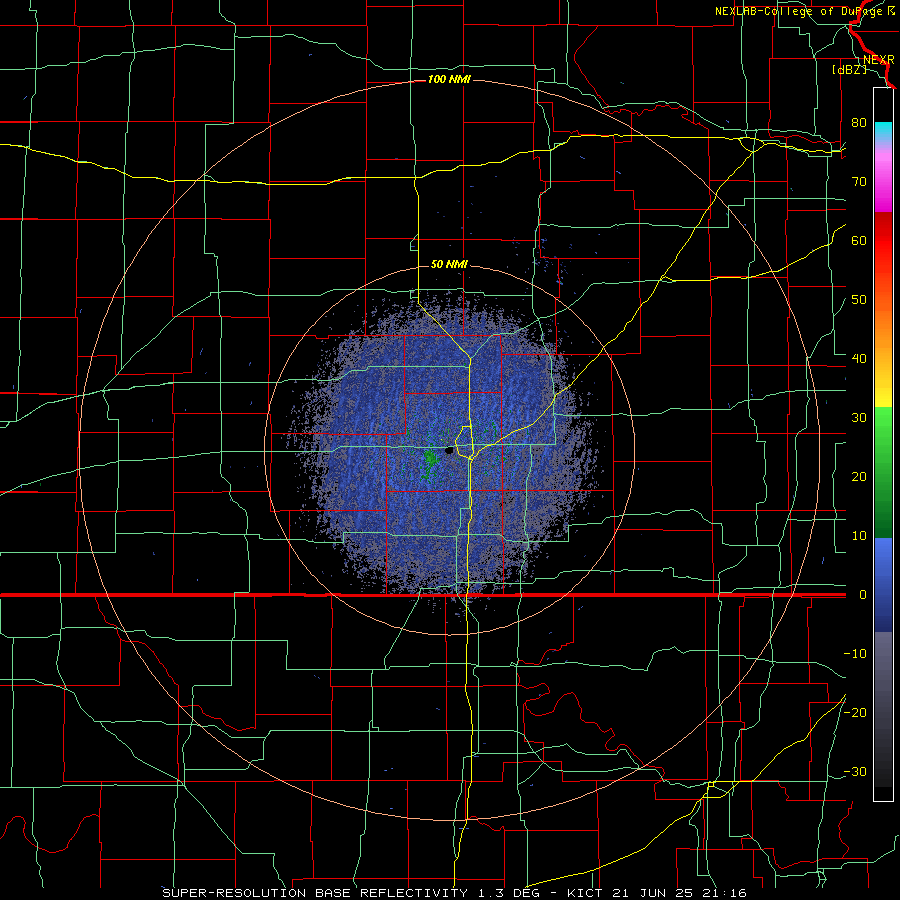
Task: Click "1.3 DEG" elevation angle in the caption
Action: tap(510, 893)
